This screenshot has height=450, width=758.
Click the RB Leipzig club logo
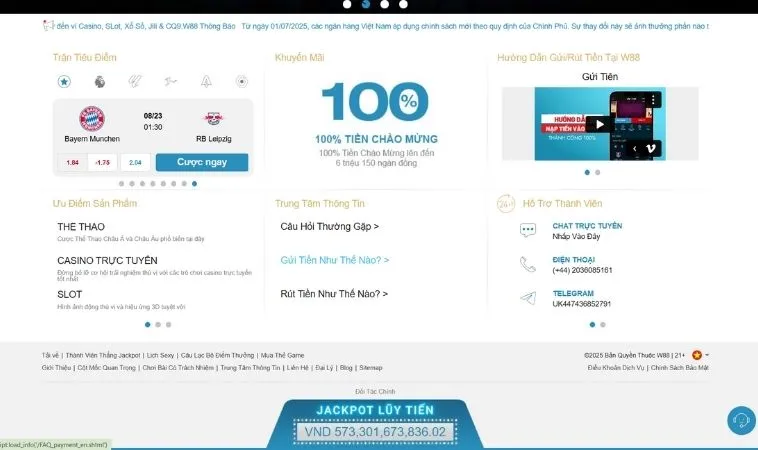click(213, 118)
